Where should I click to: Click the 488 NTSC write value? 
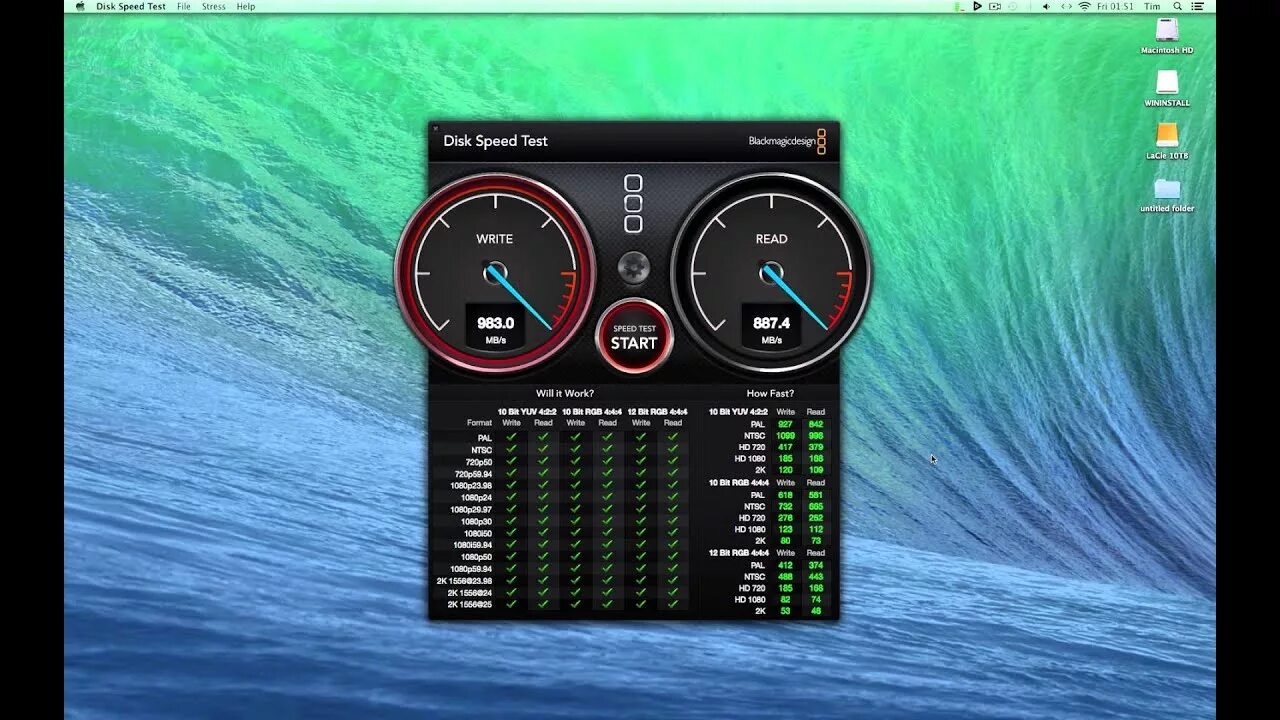785,577
